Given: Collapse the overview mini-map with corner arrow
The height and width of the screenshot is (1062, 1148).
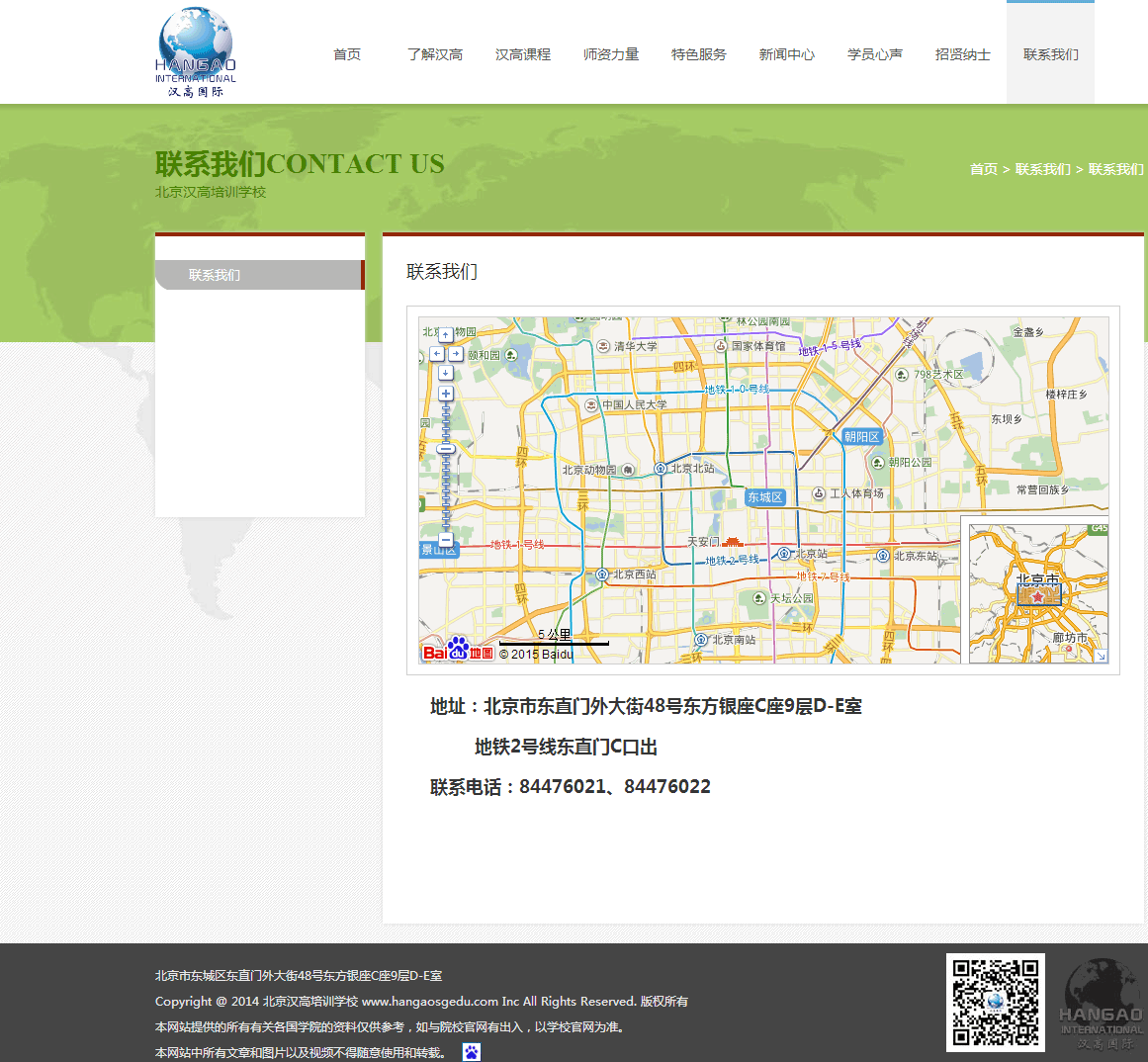Looking at the screenshot, I should (1101, 656).
